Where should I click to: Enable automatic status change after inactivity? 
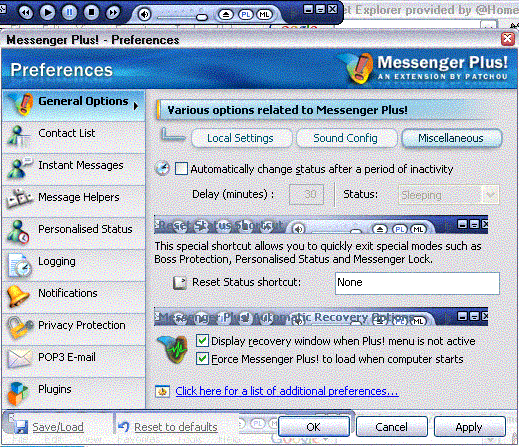click(181, 169)
